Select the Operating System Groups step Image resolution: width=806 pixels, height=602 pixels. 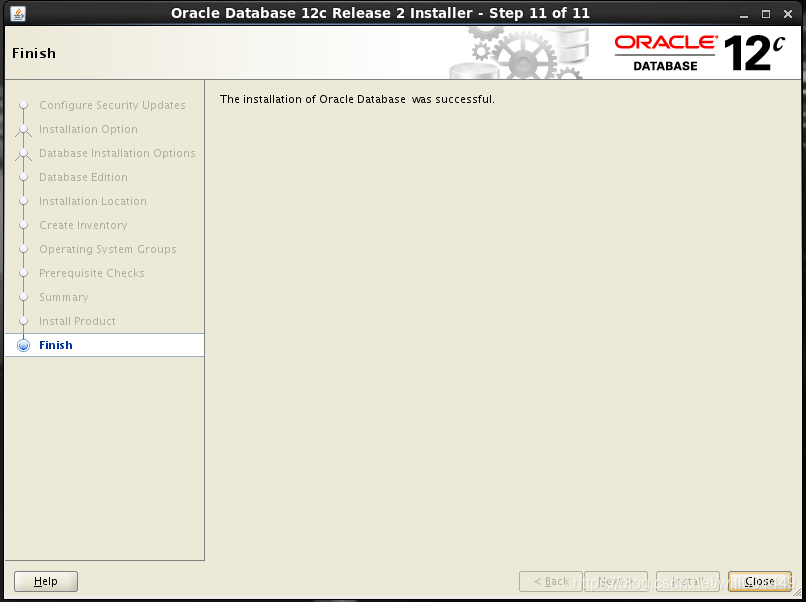coord(107,249)
